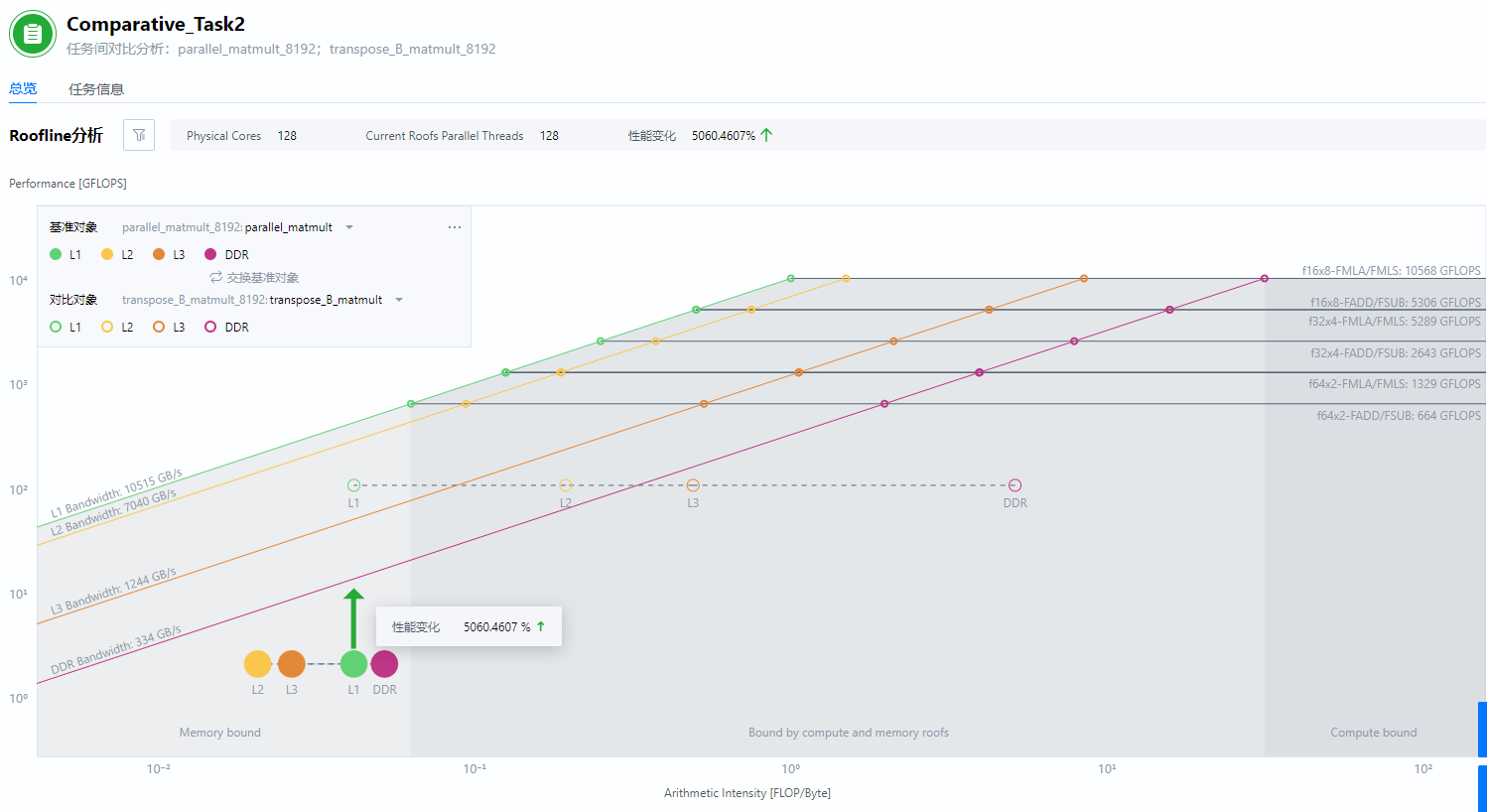The width and height of the screenshot is (1487, 812).
Task: Click the f16x8-FMLA/FMLS: 10568 GFLOPS roof label
Action: pyautogui.click(x=1392, y=270)
